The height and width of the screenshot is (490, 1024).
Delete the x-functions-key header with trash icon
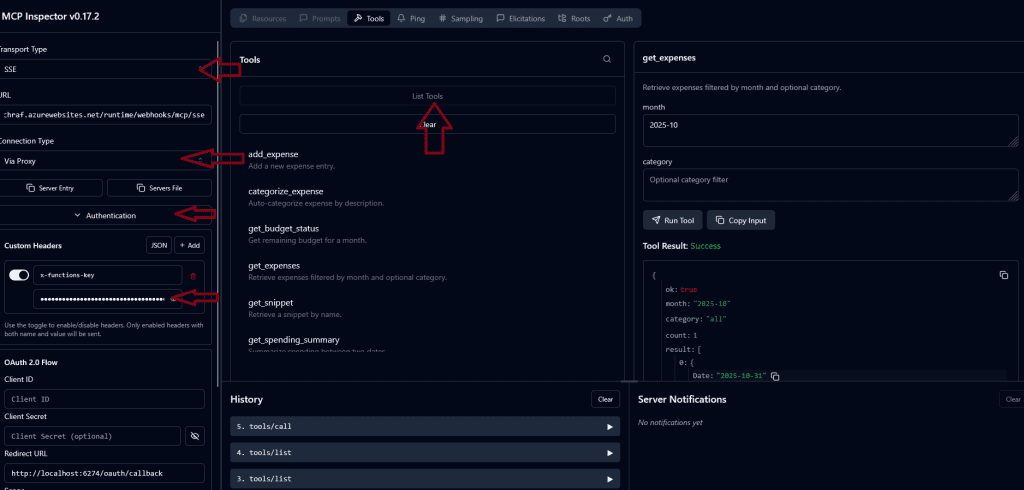point(193,275)
